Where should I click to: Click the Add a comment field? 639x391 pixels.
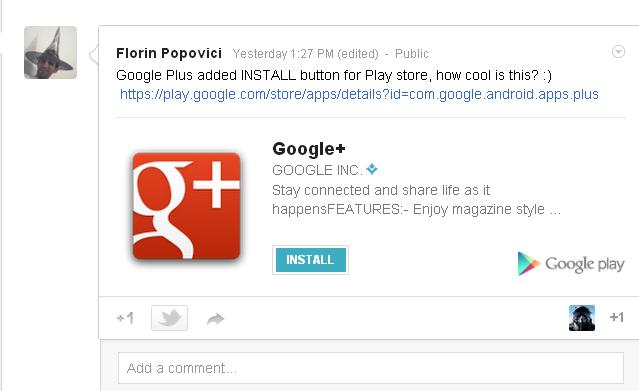371,368
